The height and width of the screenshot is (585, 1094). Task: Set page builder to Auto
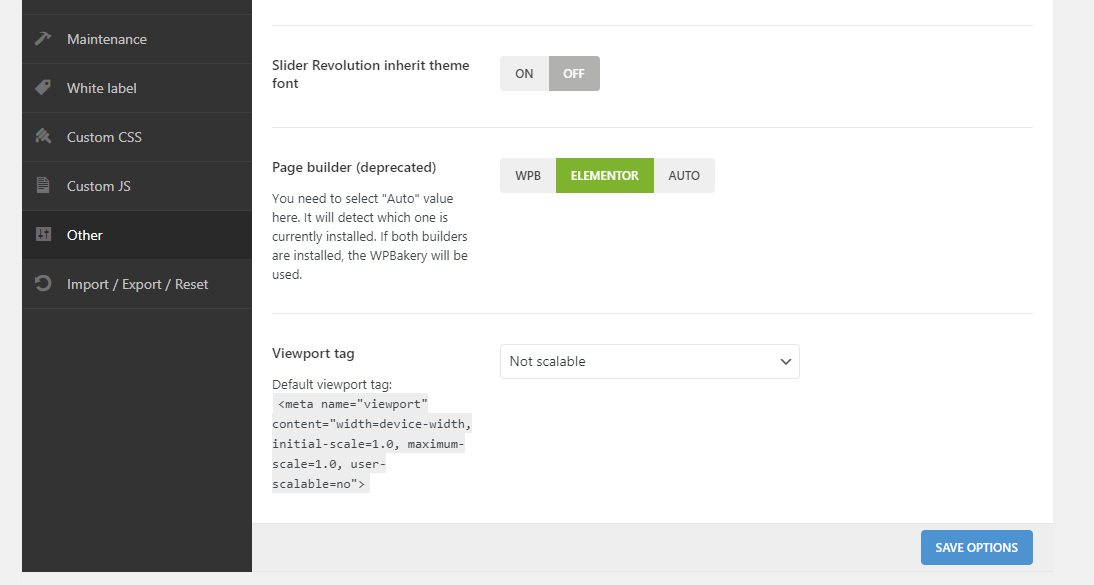(684, 176)
